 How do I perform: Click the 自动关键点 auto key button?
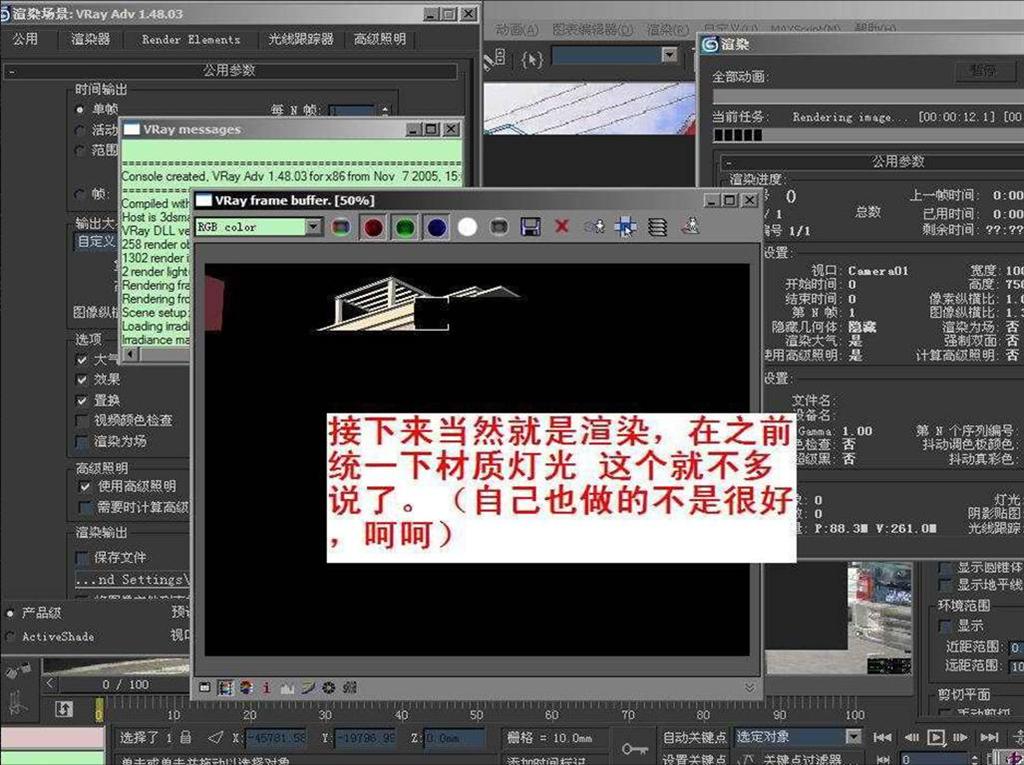[694, 737]
